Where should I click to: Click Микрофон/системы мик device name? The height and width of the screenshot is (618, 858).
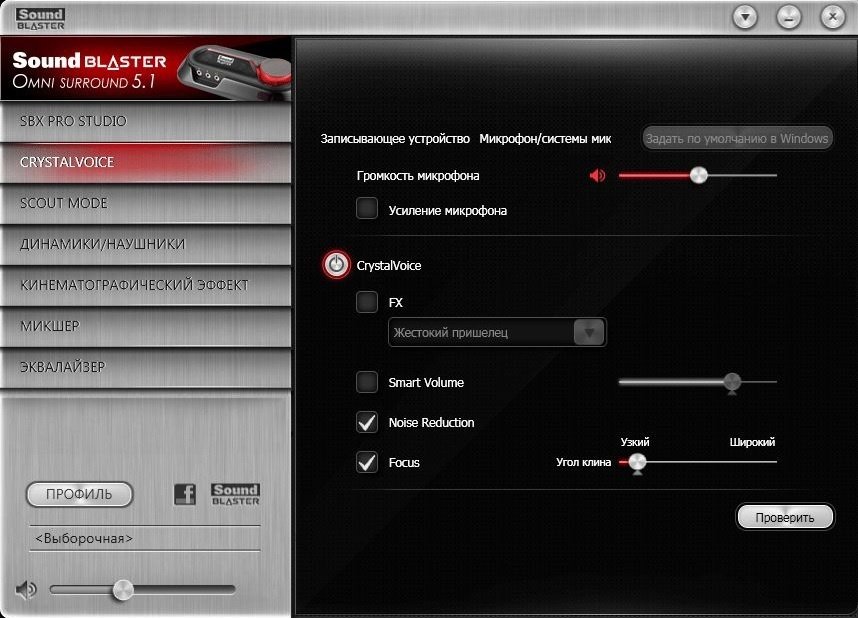(545, 139)
